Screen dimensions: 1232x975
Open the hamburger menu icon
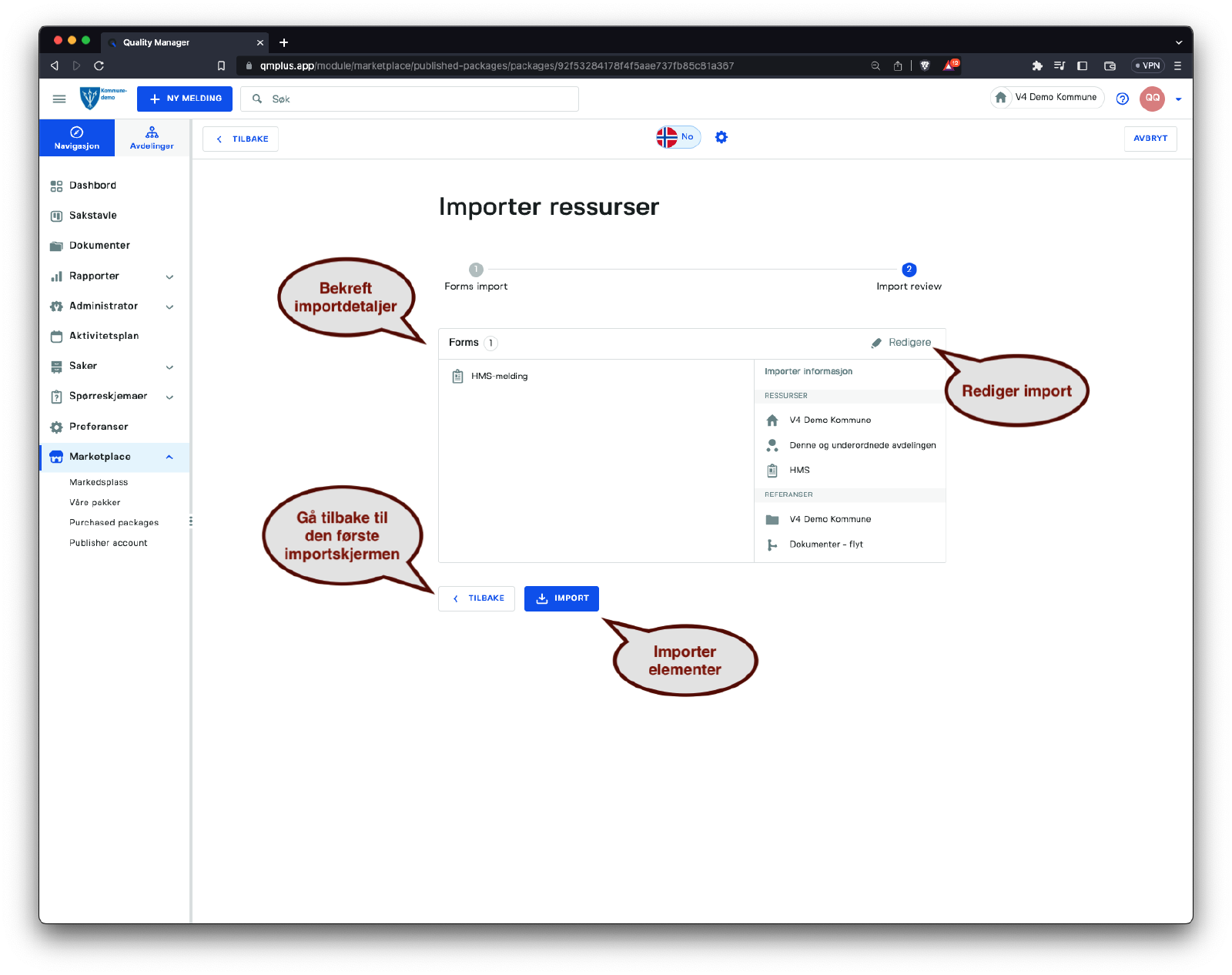click(59, 99)
